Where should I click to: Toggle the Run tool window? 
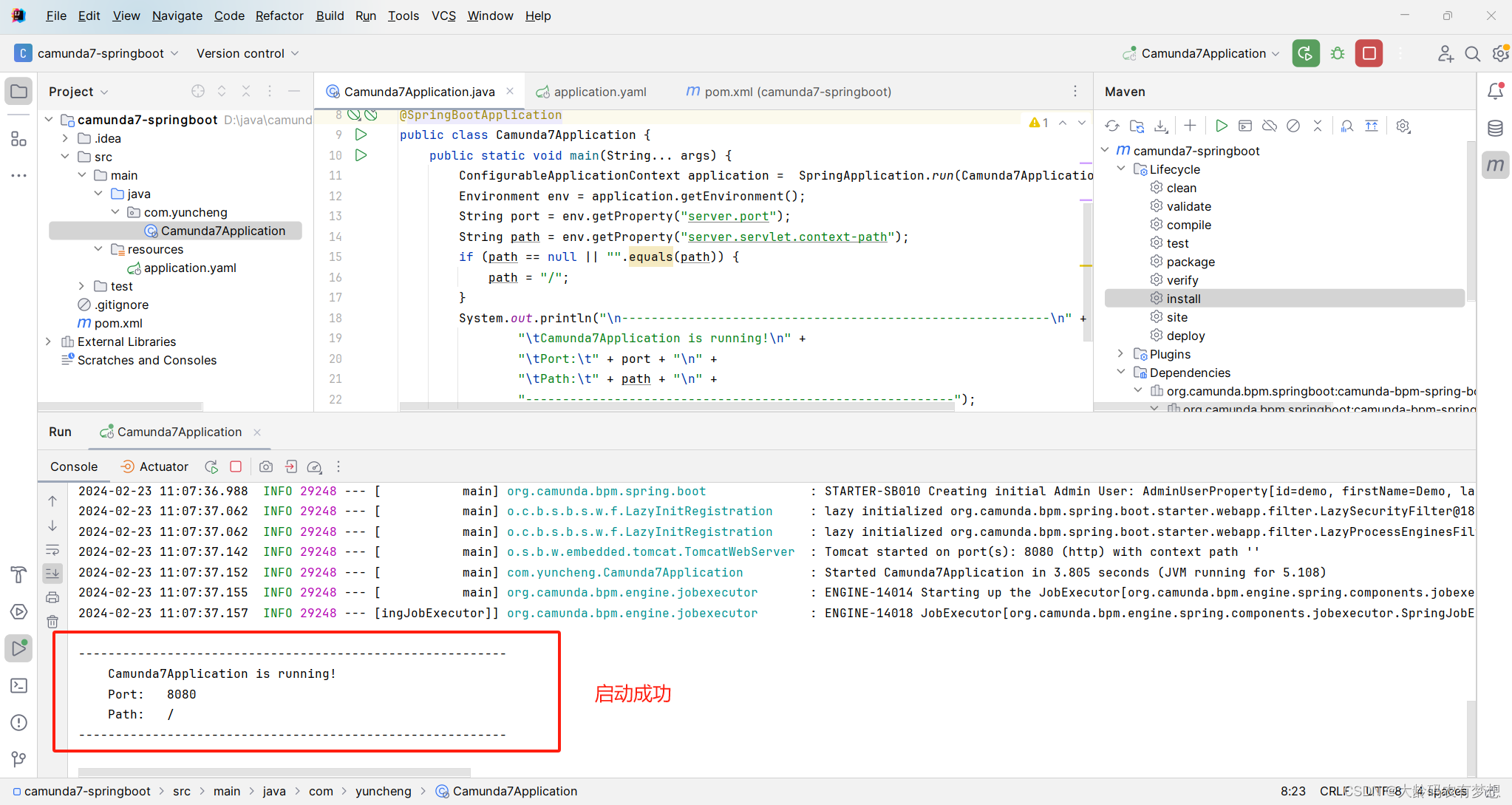[19, 648]
